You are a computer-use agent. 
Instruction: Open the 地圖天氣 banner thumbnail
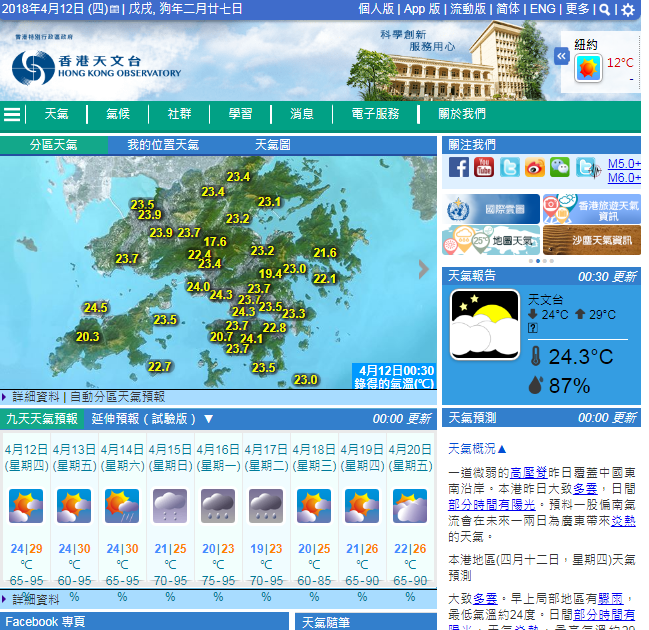[x=491, y=240]
